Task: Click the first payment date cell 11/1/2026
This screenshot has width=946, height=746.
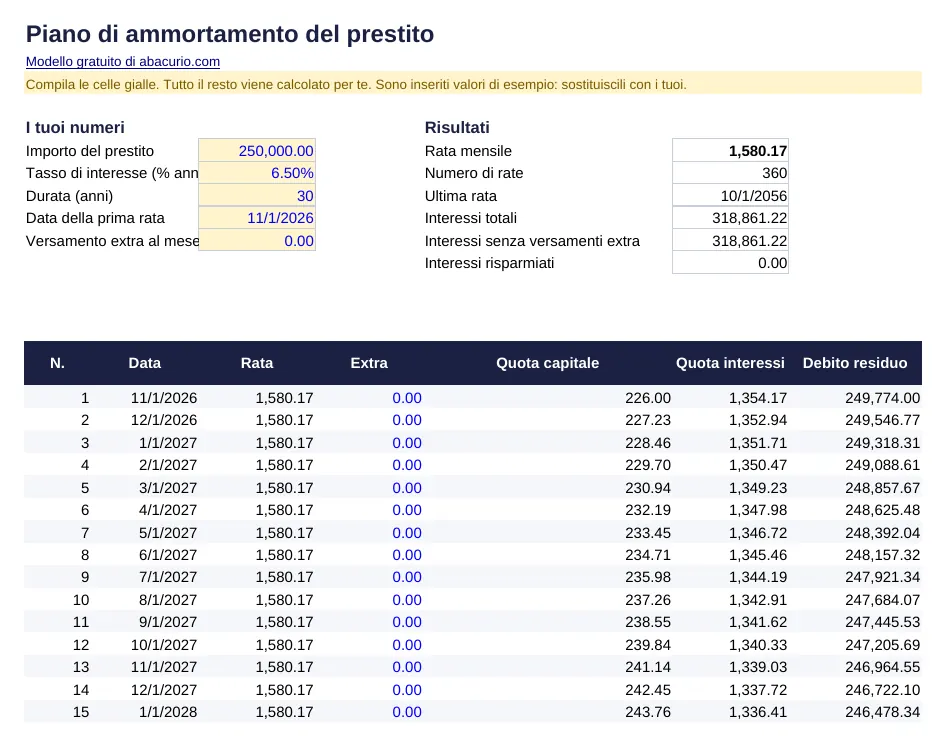Action: (x=257, y=218)
